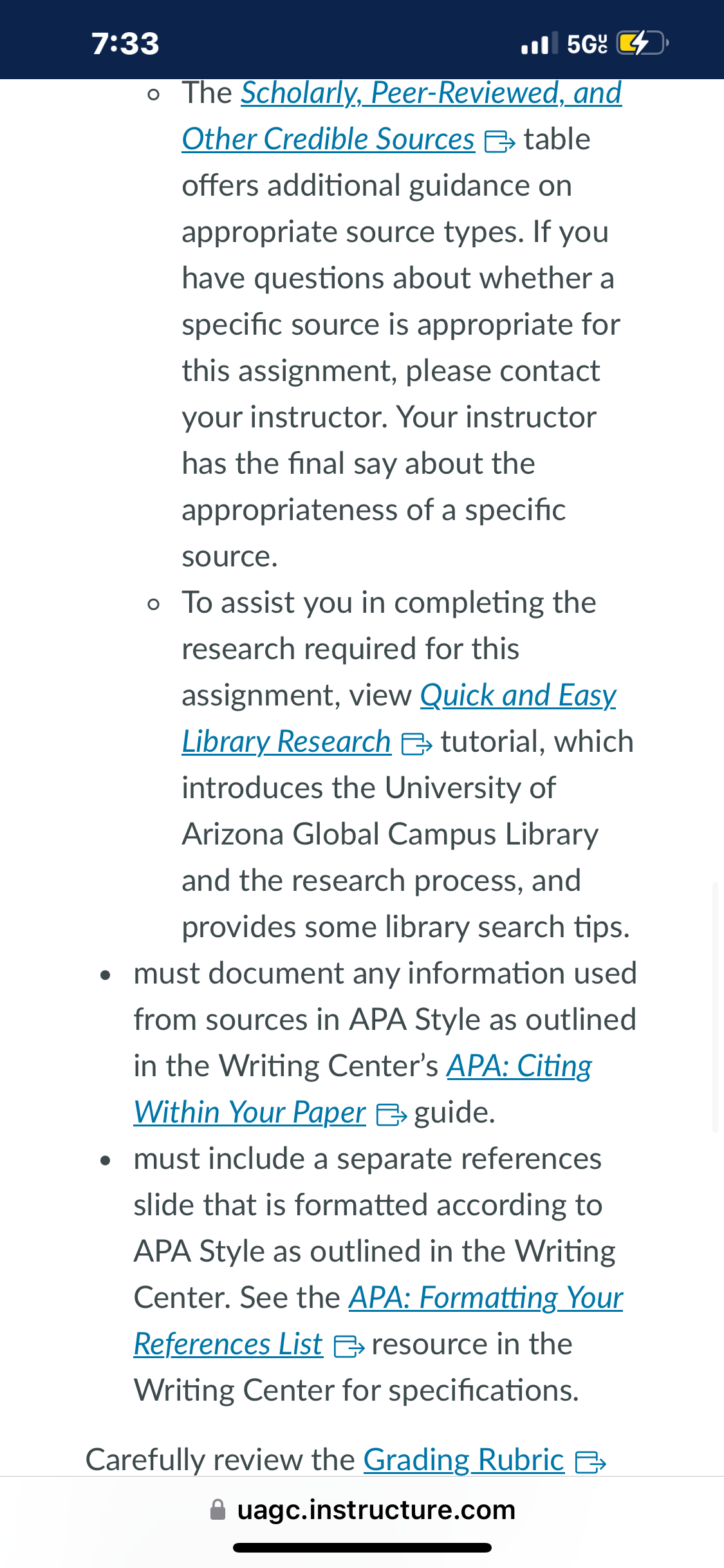The image size is (724, 1568).
Task: Click the "Other Credible Sources" link text
Action: [x=328, y=140]
